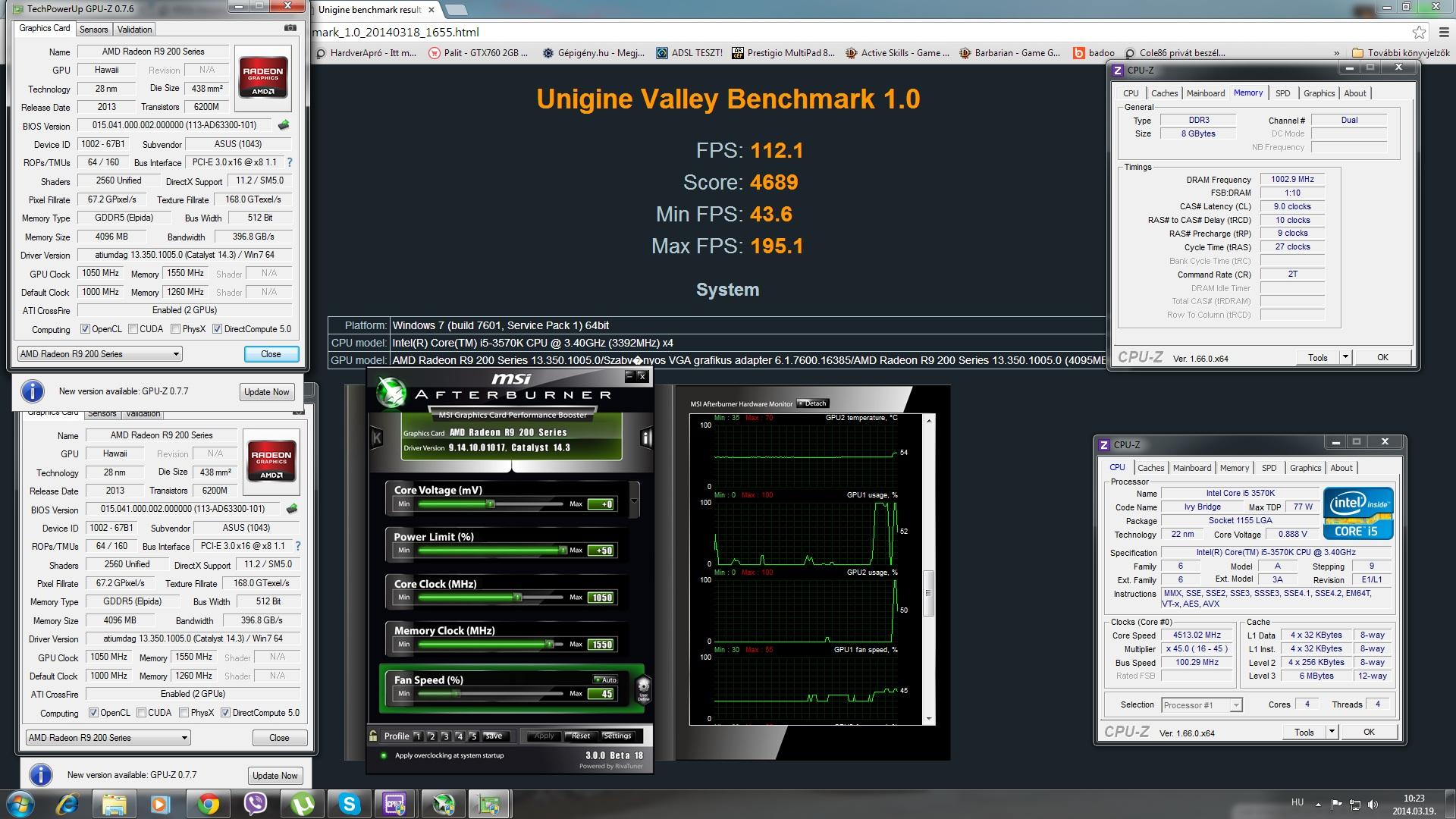Click the camera screenshot icon in top GPU-Z
The height and width of the screenshot is (819, 1456).
click(290, 28)
